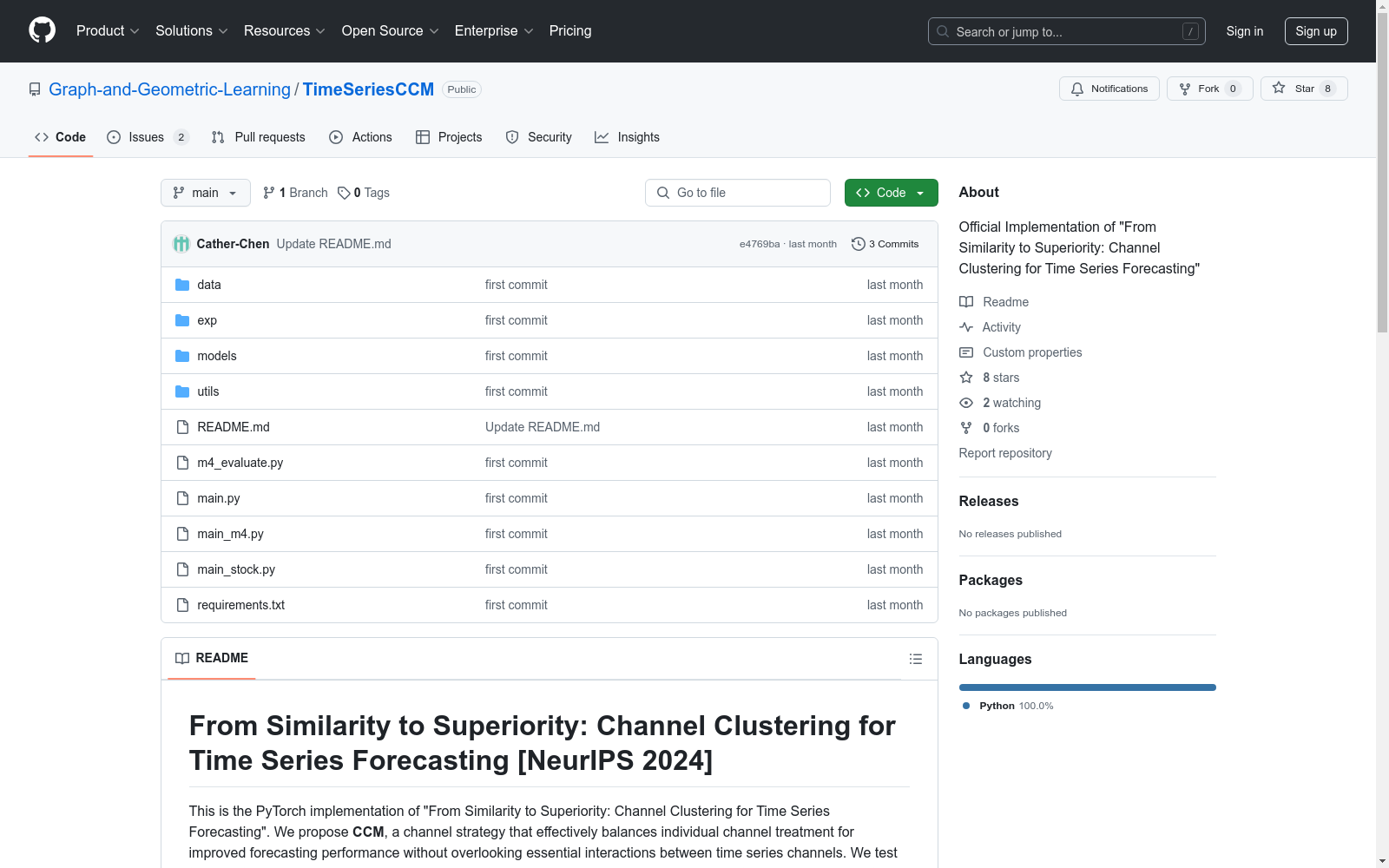Switch to the Code tab

pyautogui.click(x=61, y=137)
